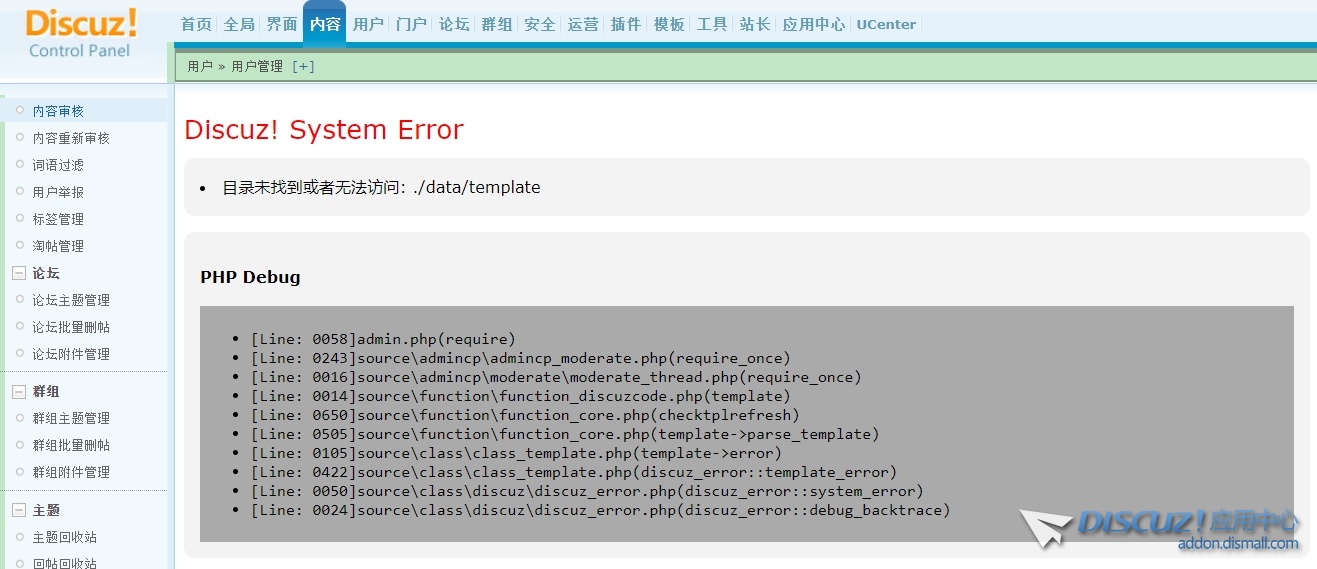Open 群组主题管理 in the sidebar
Image resolution: width=1317 pixels, height=569 pixels.
click(71, 418)
